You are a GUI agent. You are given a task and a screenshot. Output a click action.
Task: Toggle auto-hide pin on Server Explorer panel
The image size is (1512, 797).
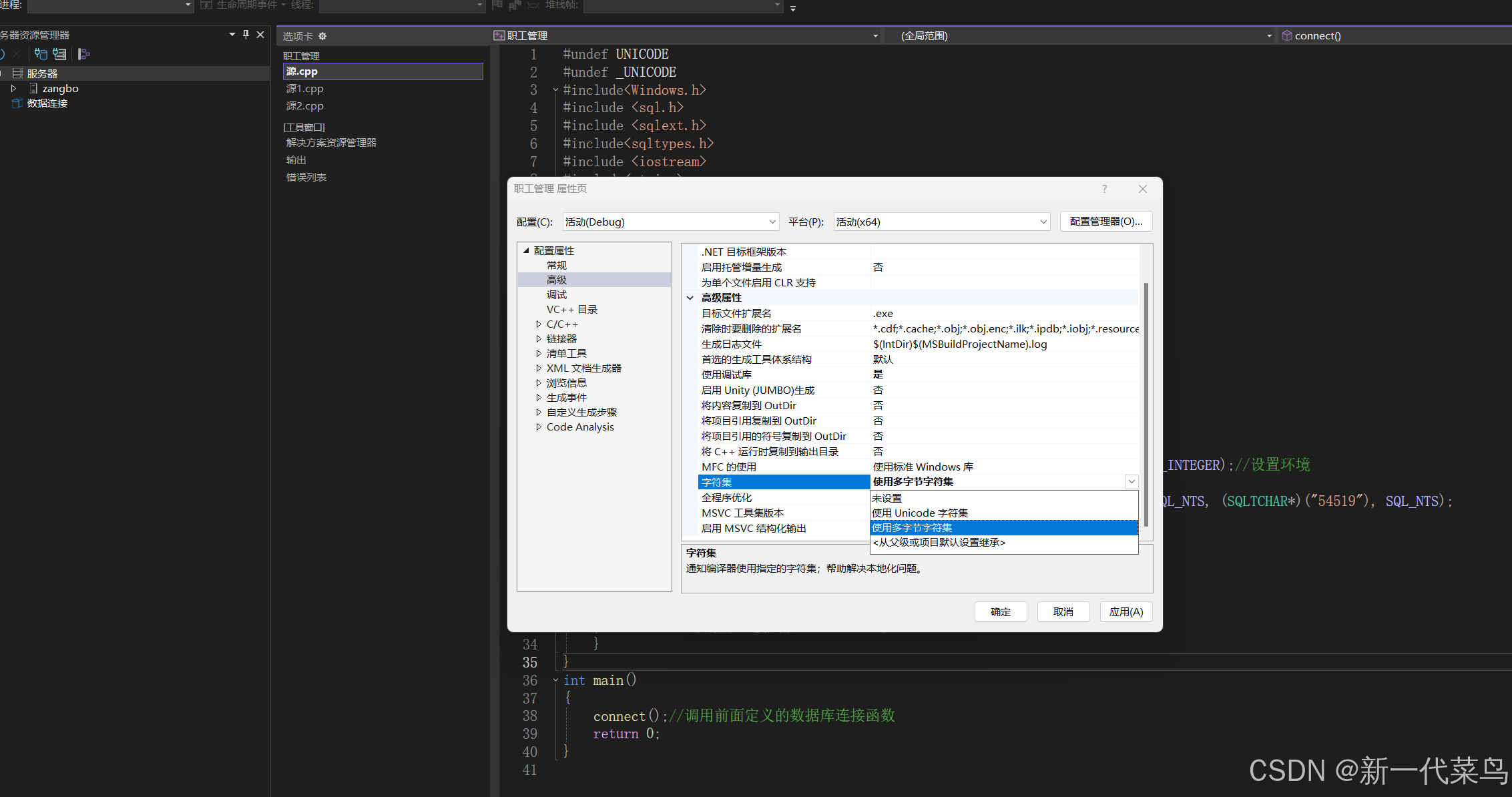246,34
